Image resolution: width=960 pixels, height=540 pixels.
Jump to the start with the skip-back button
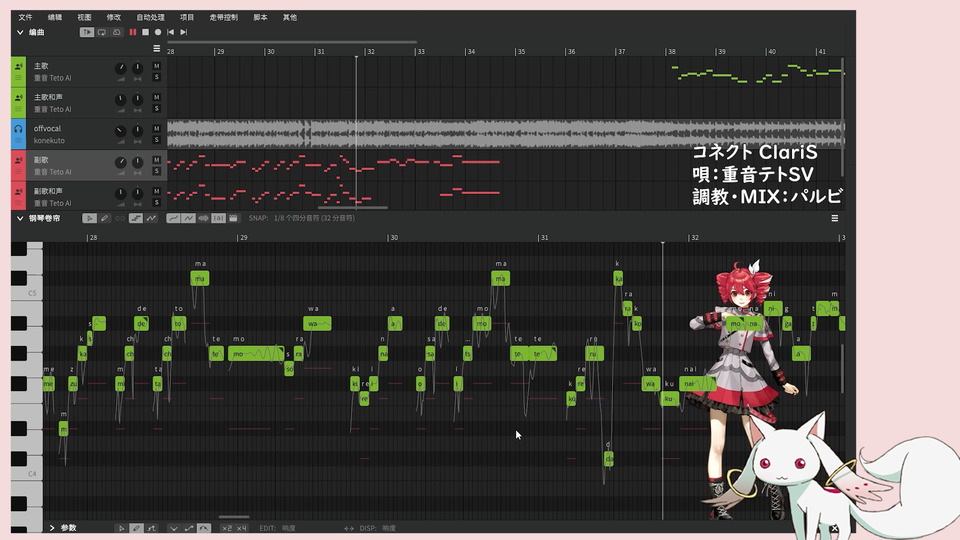170,32
